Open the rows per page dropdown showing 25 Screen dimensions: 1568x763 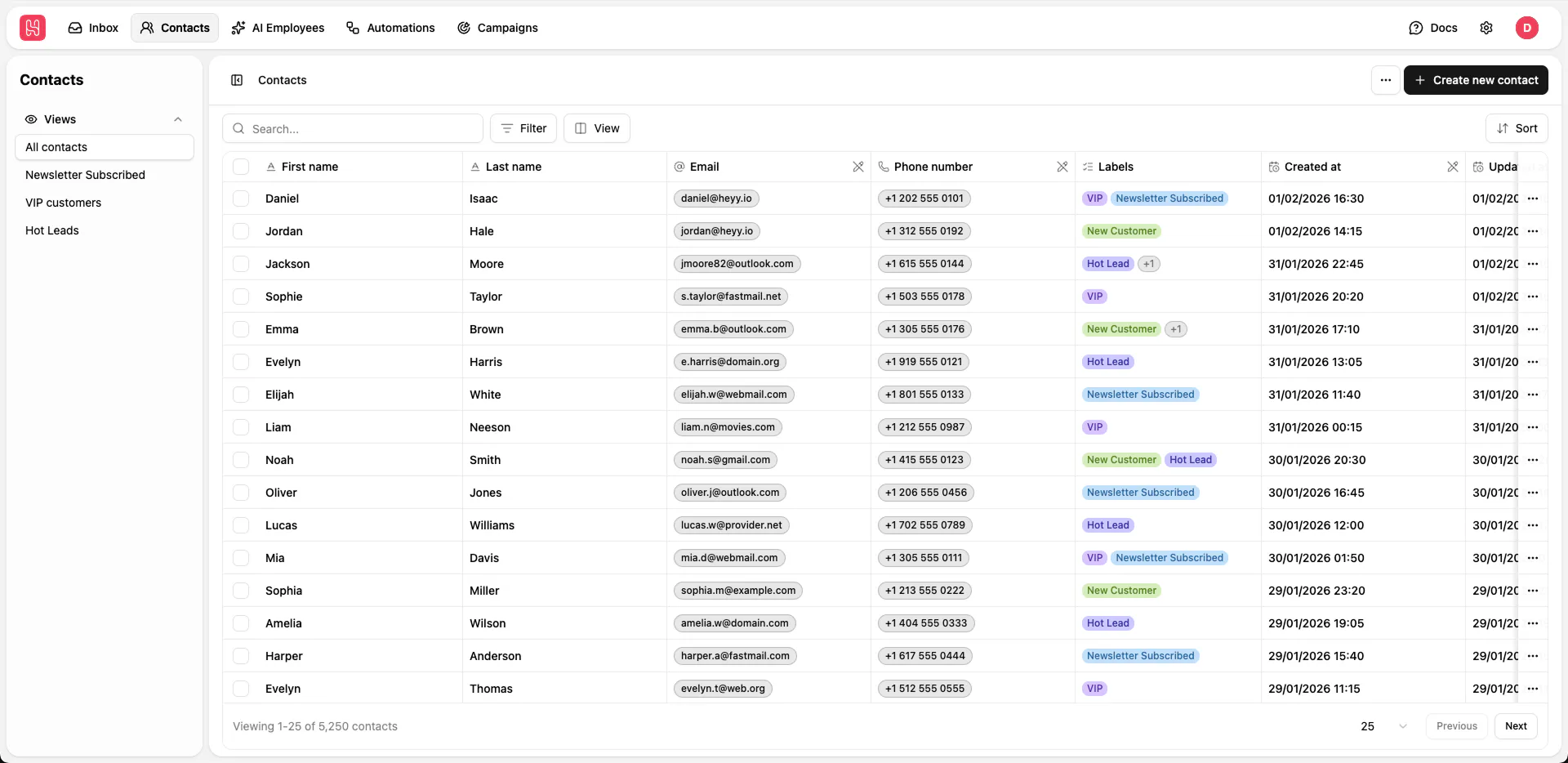tap(1384, 726)
